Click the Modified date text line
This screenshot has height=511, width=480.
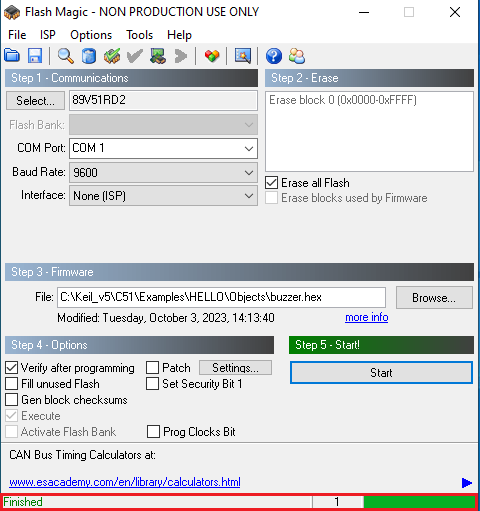[166, 318]
